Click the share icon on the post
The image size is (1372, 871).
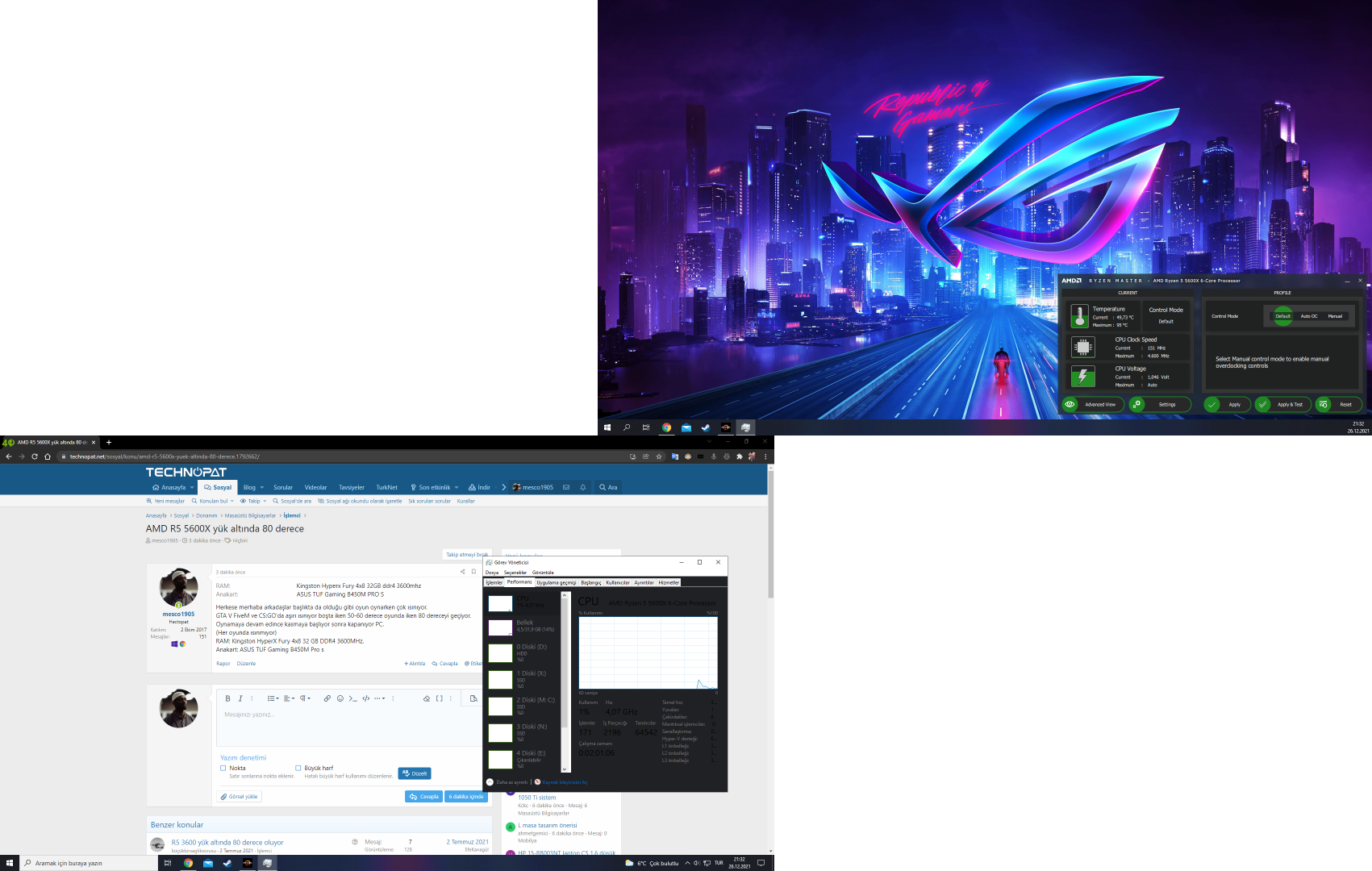pos(463,572)
